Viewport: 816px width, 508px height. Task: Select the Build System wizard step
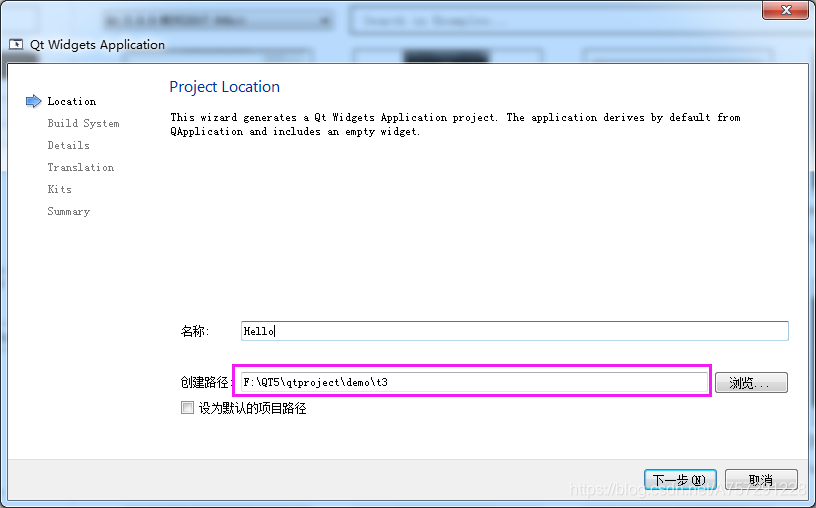pos(83,123)
